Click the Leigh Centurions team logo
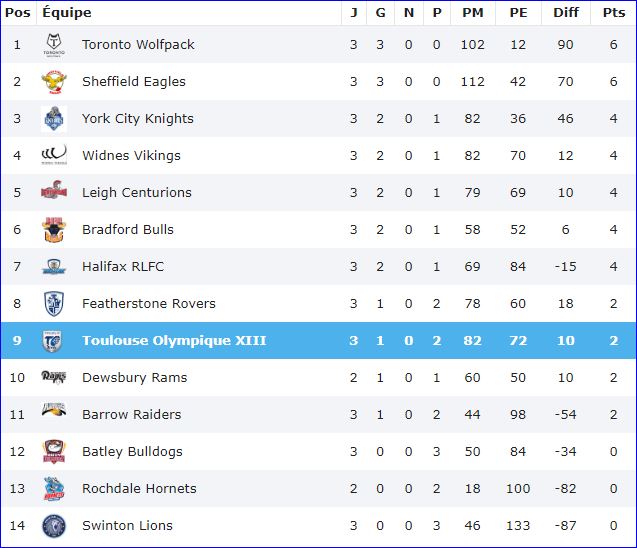This screenshot has height=548, width=637. coord(54,193)
